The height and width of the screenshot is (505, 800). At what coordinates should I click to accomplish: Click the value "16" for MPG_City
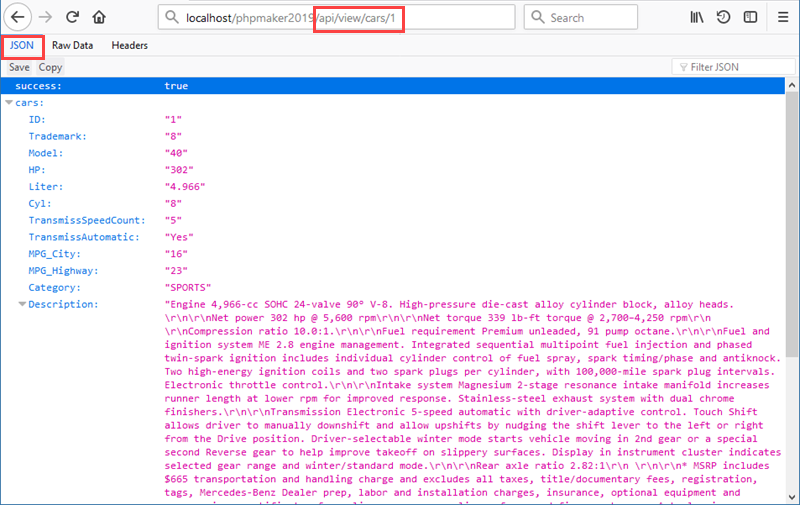point(176,254)
